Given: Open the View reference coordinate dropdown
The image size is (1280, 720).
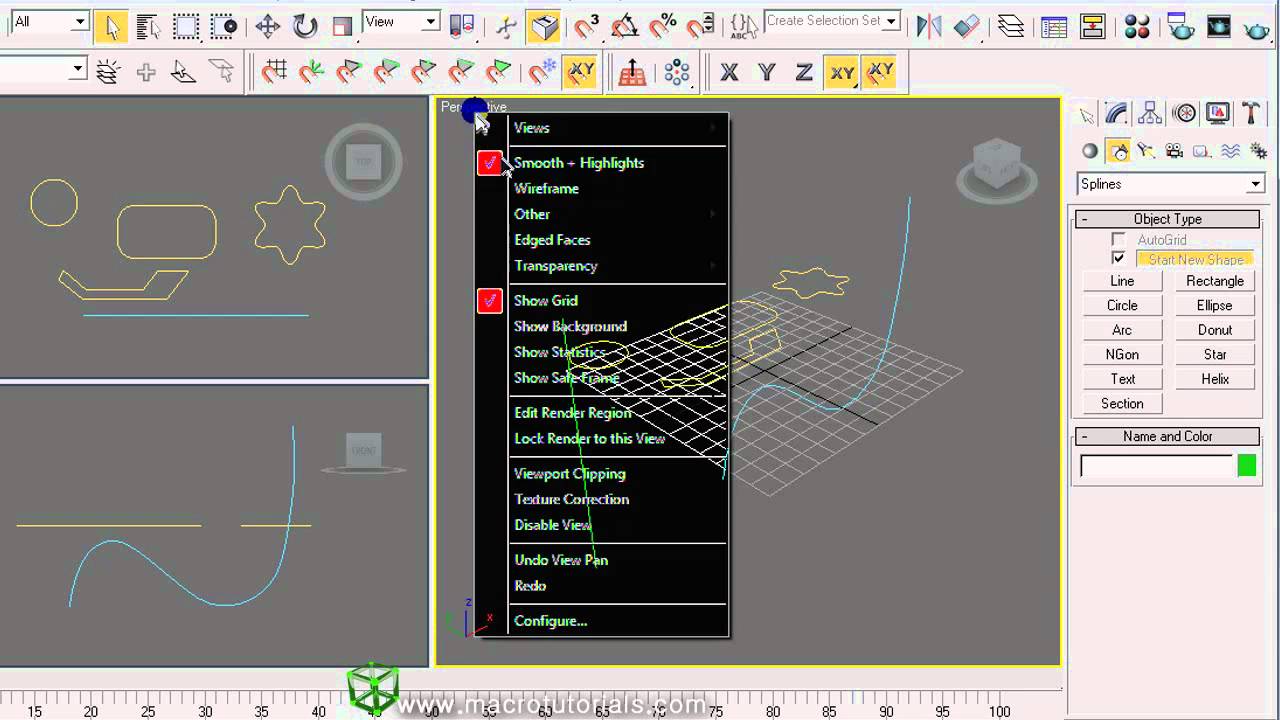Looking at the screenshot, I should point(401,21).
